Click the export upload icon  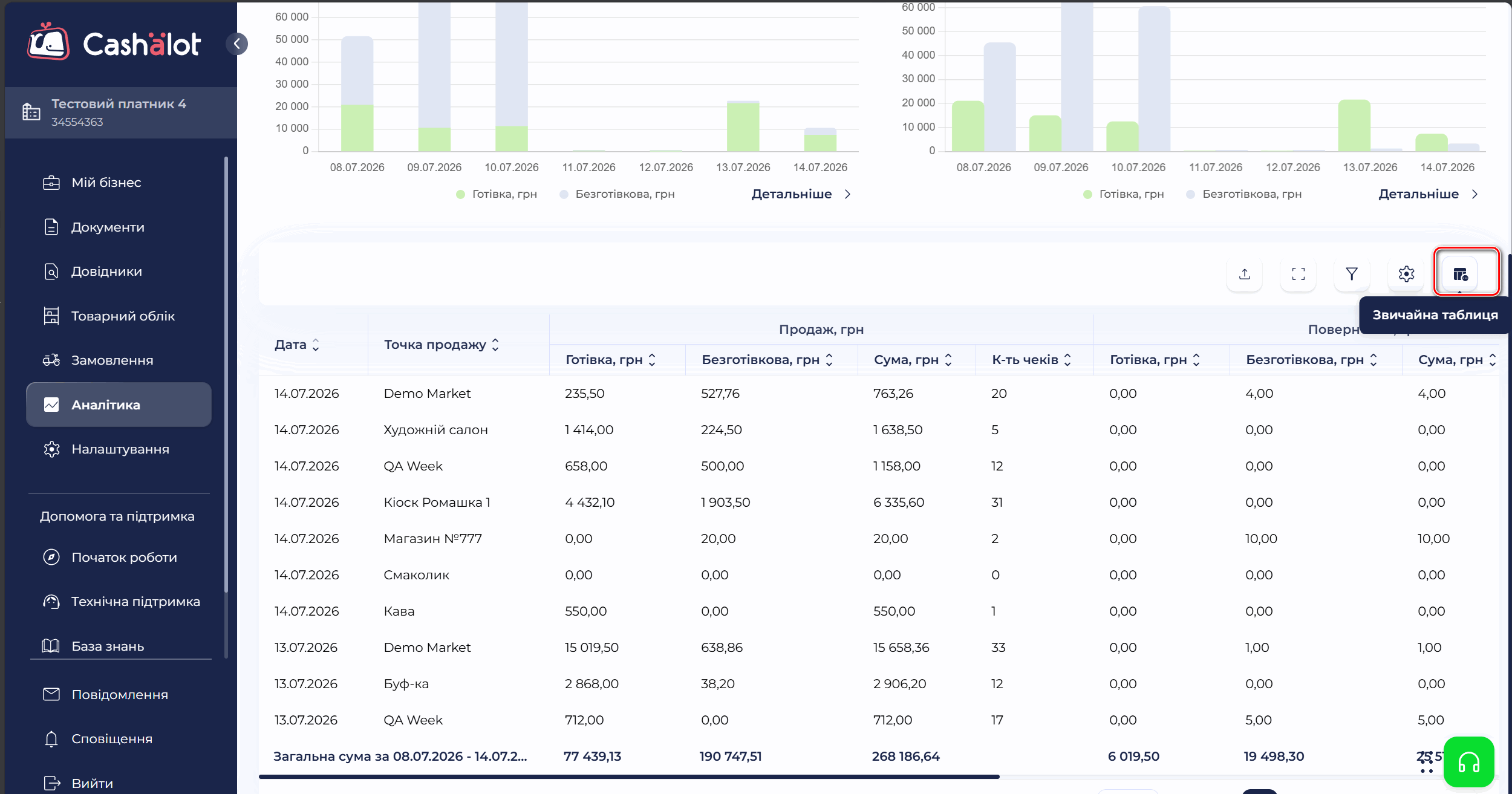pyautogui.click(x=1244, y=274)
